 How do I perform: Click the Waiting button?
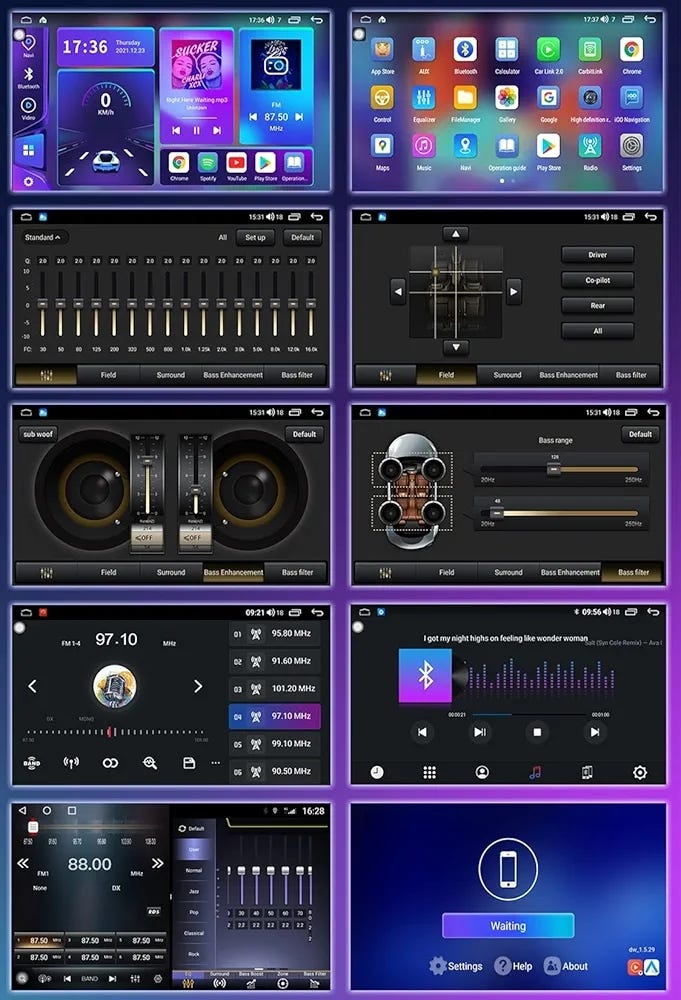(x=508, y=925)
